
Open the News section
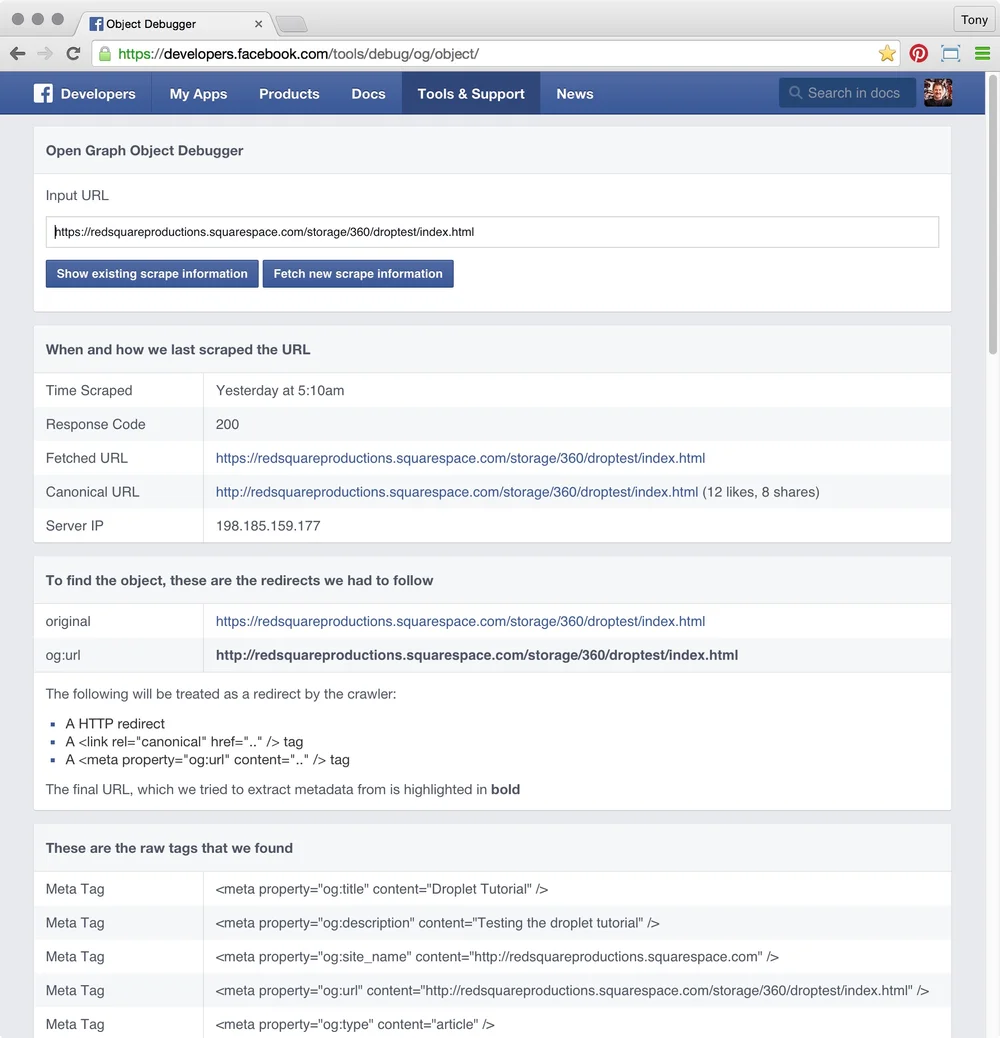574,94
